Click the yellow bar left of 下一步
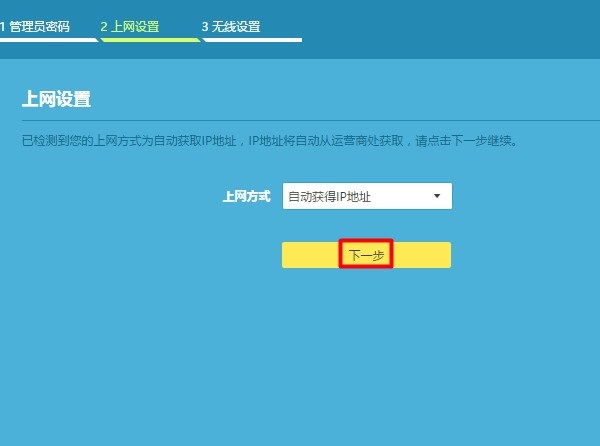This screenshot has width=600, height=446. (310, 255)
